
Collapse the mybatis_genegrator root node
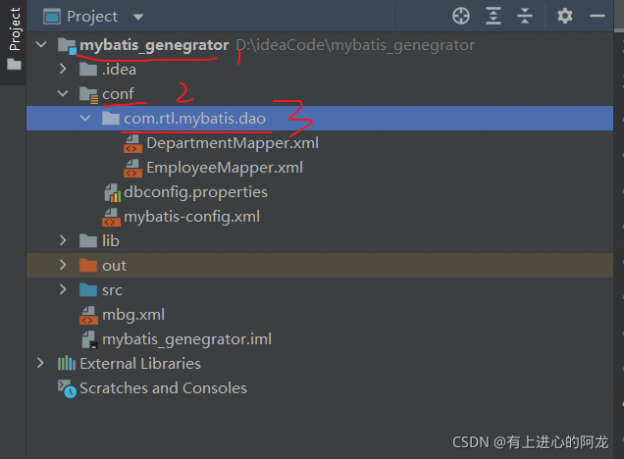click(41, 46)
